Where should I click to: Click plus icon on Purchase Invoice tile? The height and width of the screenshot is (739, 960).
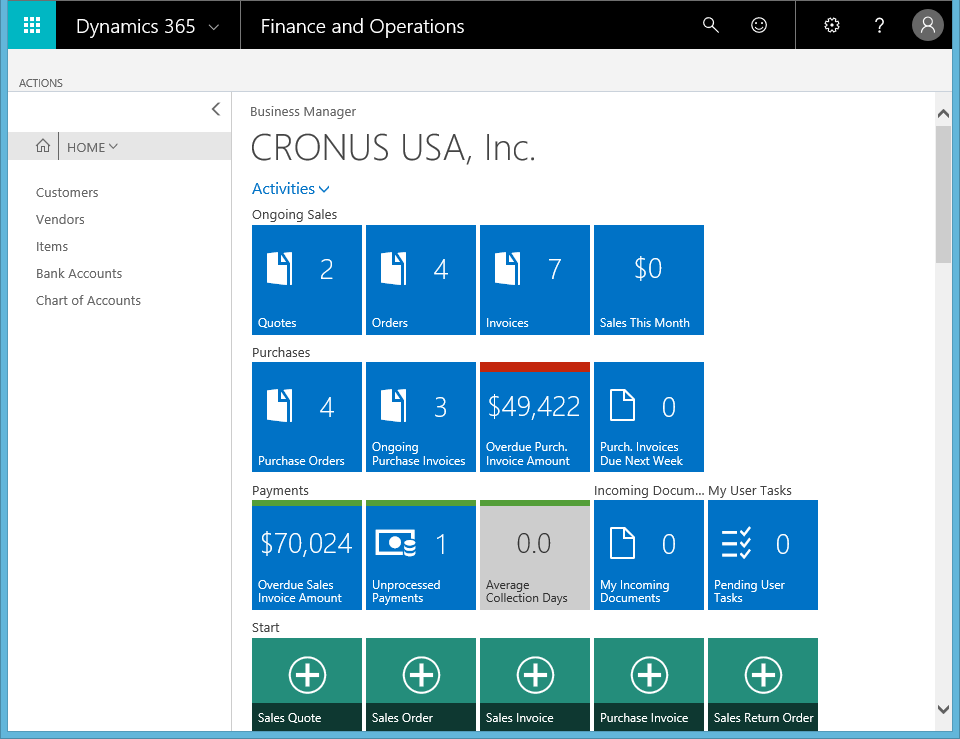tap(649, 675)
